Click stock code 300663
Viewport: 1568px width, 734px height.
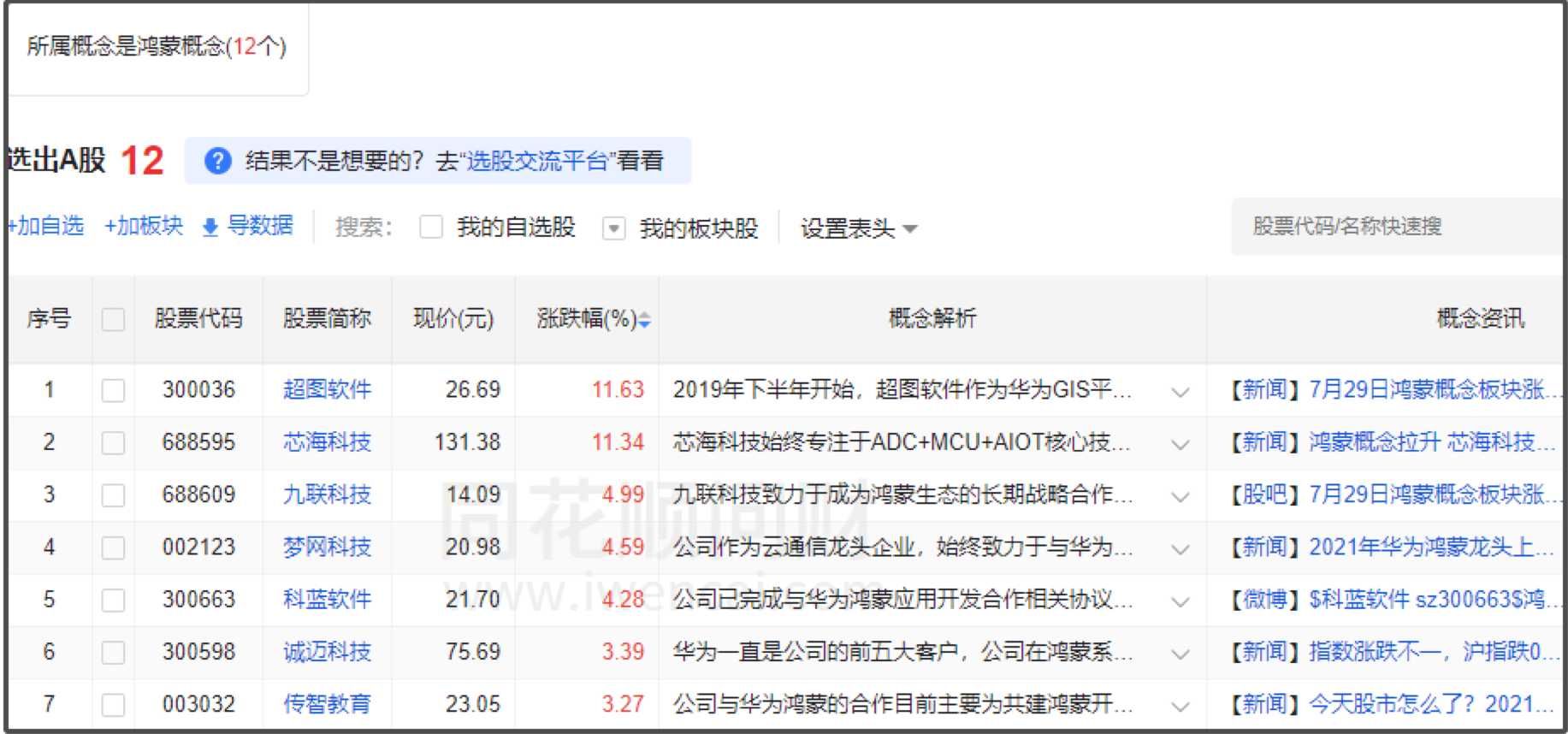click(198, 599)
